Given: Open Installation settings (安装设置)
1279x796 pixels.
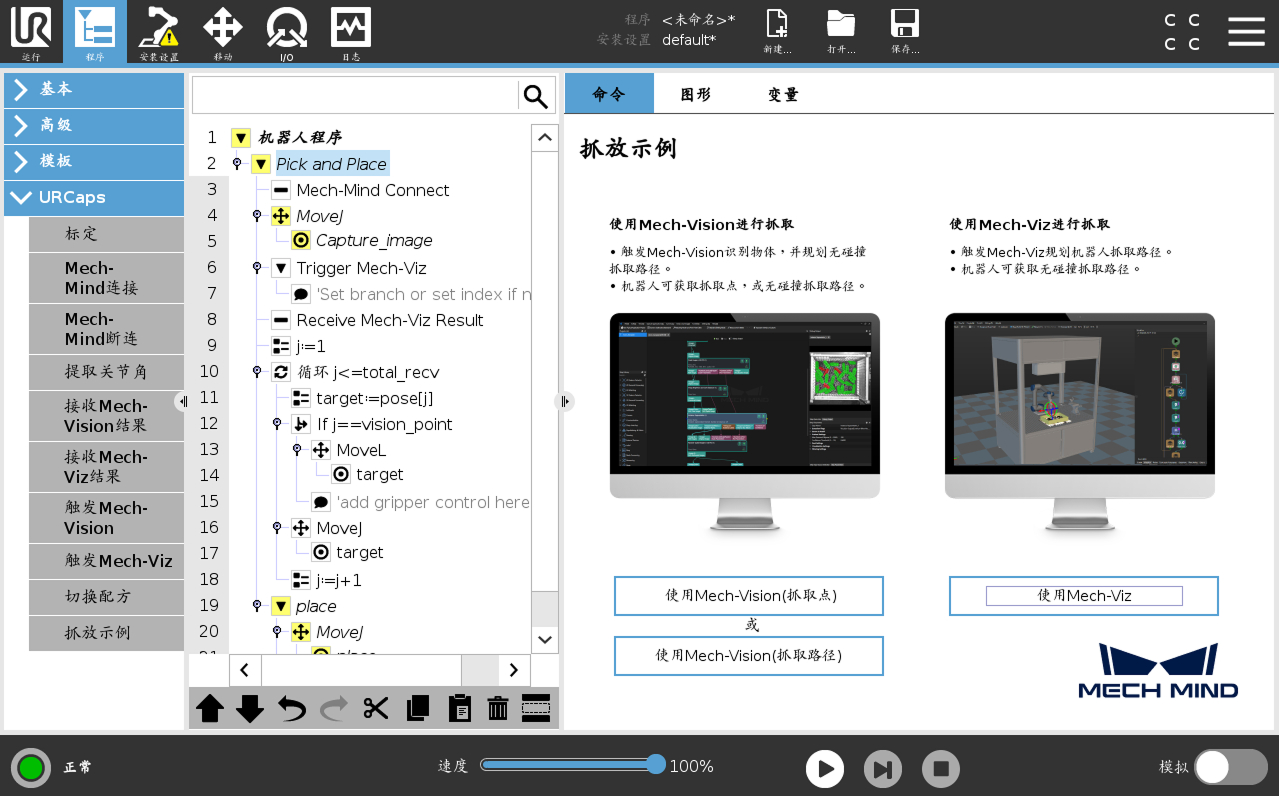Looking at the screenshot, I should (x=158, y=32).
